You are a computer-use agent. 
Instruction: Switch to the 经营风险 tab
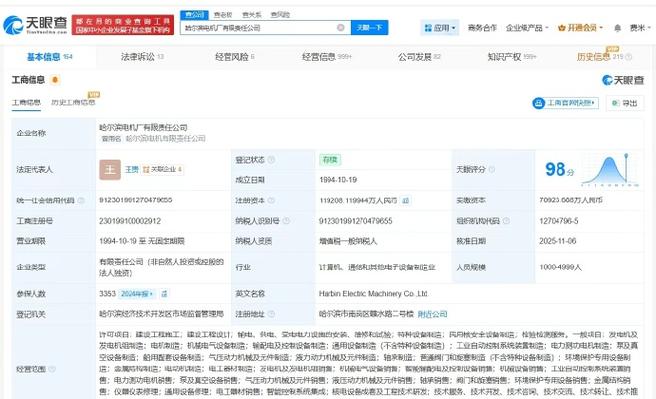coord(235,57)
